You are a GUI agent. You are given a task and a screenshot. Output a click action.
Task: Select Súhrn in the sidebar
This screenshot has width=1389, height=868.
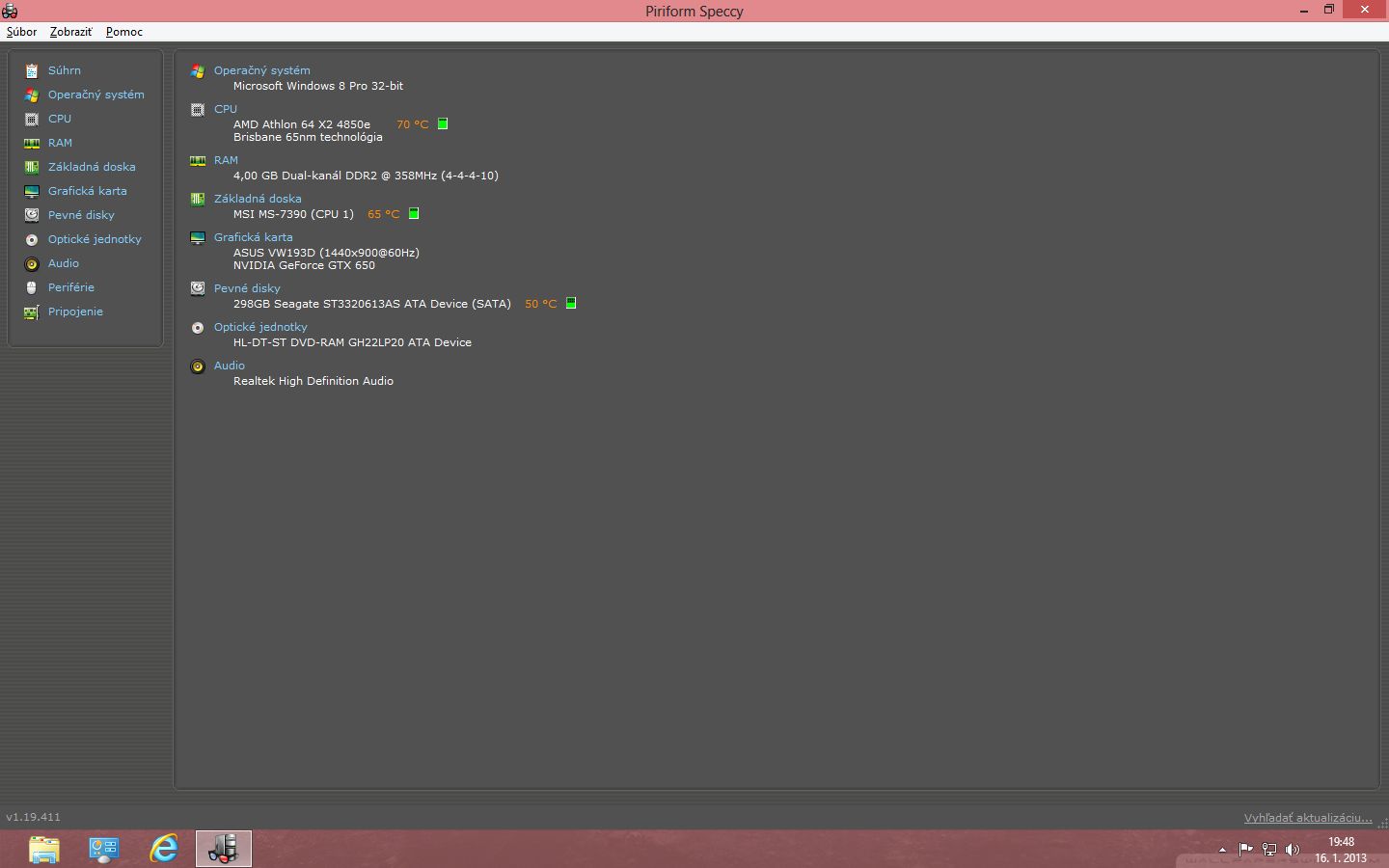65,70
